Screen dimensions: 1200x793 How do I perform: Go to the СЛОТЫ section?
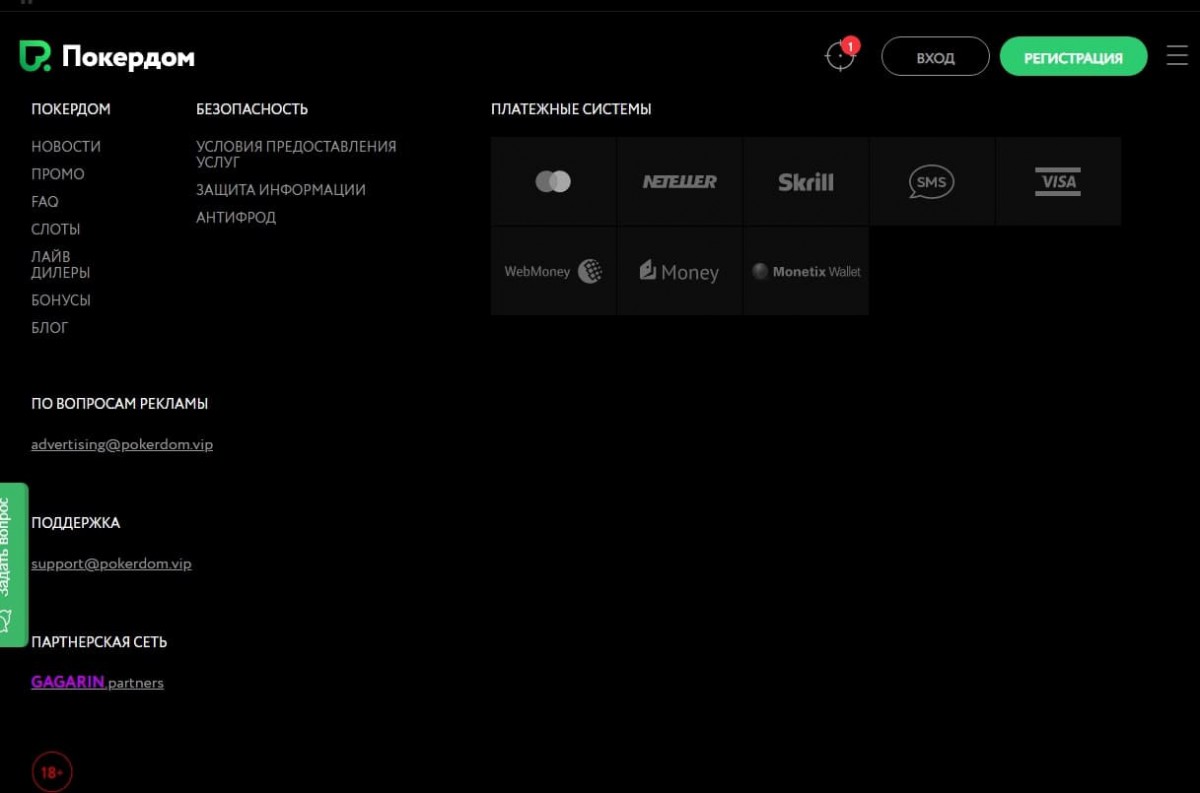pos(56,229)
